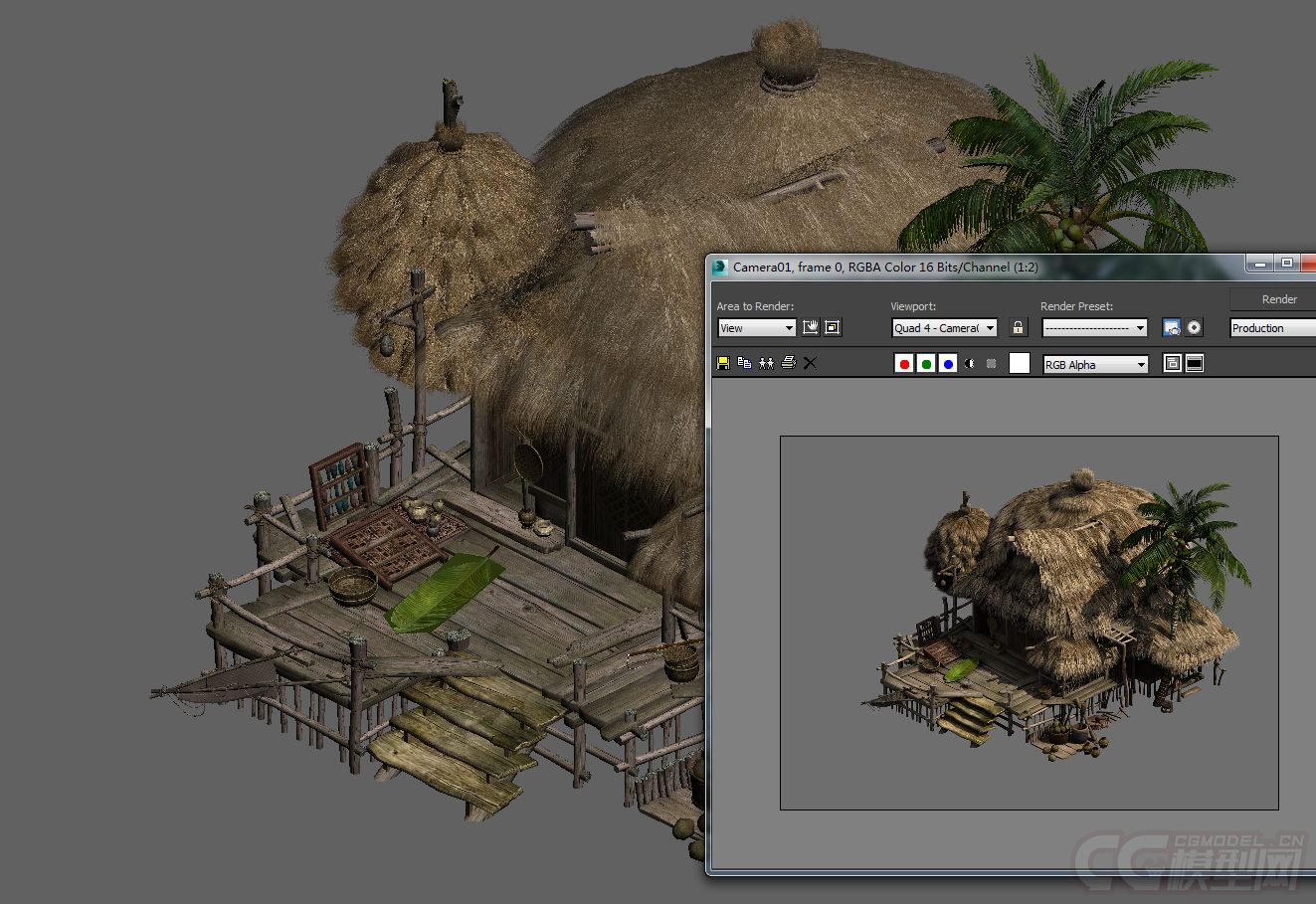
Task: Open the Render Preset dropdown
Action: click(1094, 328)
